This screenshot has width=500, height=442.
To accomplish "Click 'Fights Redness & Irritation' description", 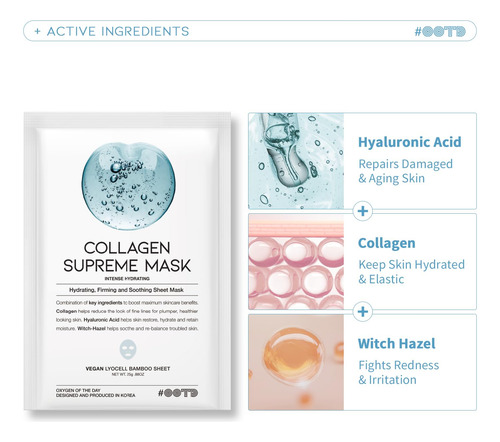I will click(399, 372).
